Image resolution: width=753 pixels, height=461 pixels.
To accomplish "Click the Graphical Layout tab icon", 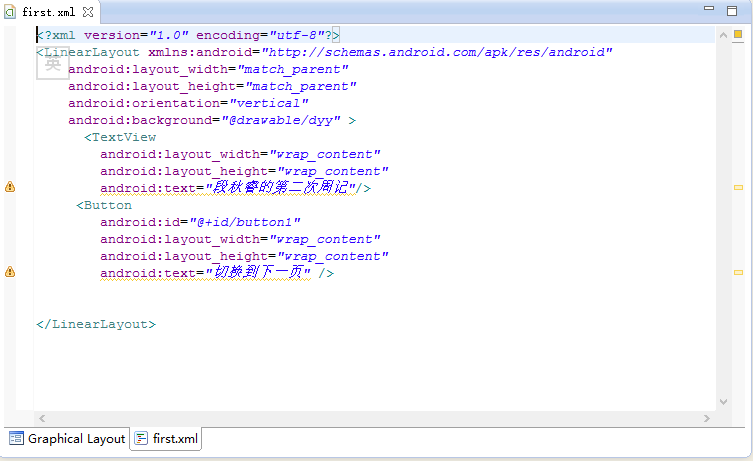I will (16, 438).
